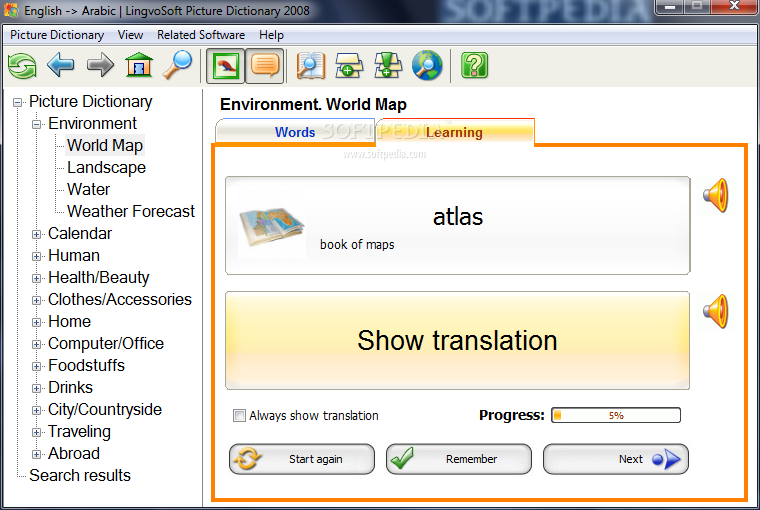The image size is (760, 510).
Task: Click the 'book of maps' definition text
Action: (x=357, y=244)
